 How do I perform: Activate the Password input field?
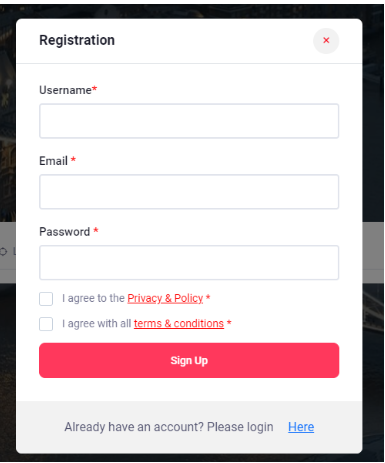click(189, 263)
